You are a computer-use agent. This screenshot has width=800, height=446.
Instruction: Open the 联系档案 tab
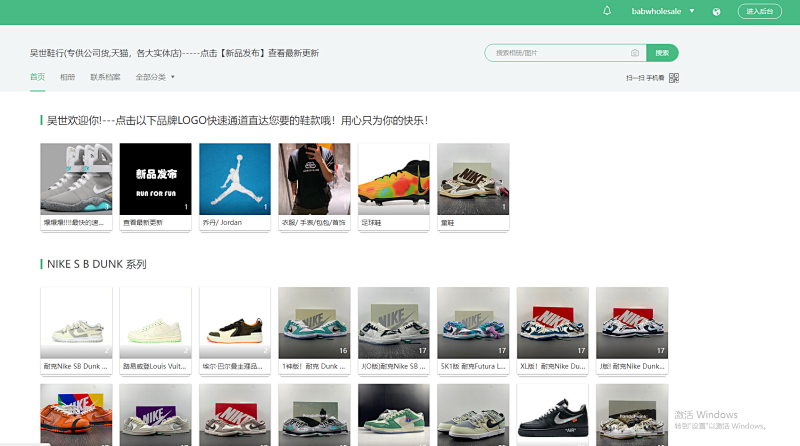[105, 77]
